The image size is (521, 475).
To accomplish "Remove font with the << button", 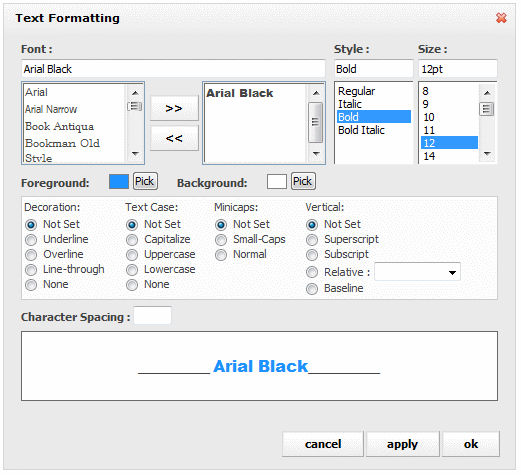I will point(174,138).
